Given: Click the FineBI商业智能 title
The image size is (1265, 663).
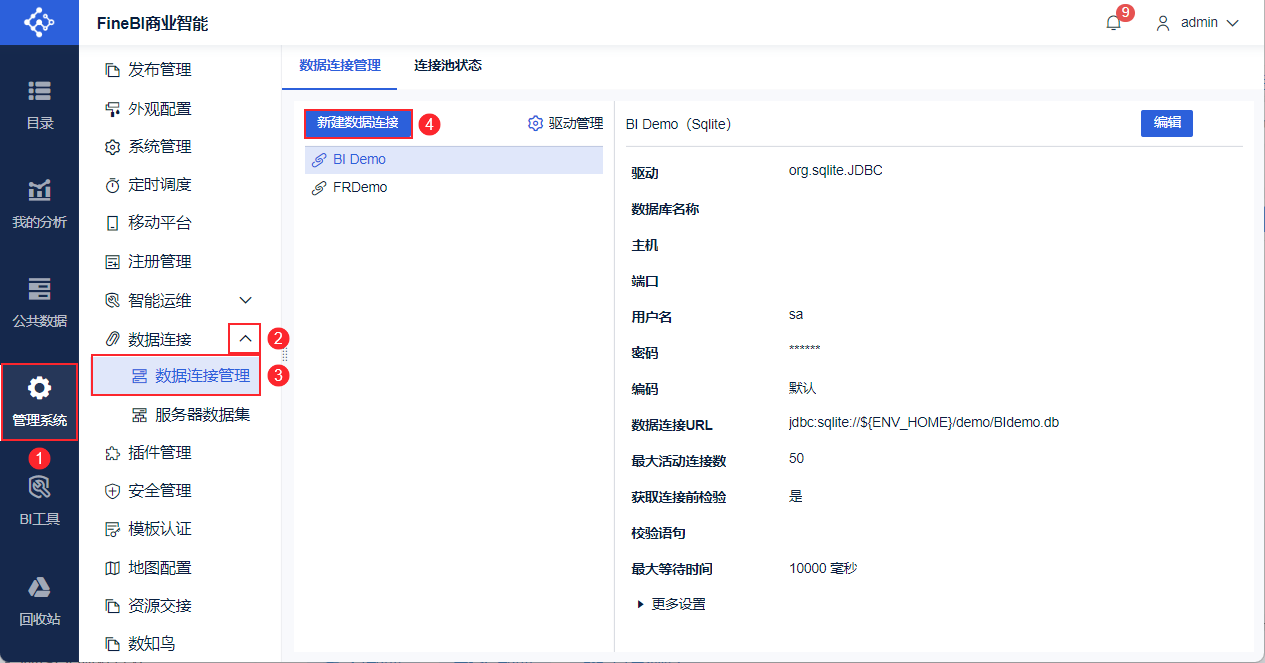Looking at the screenshot, I should pyautogui.click(x=153, y=24).
